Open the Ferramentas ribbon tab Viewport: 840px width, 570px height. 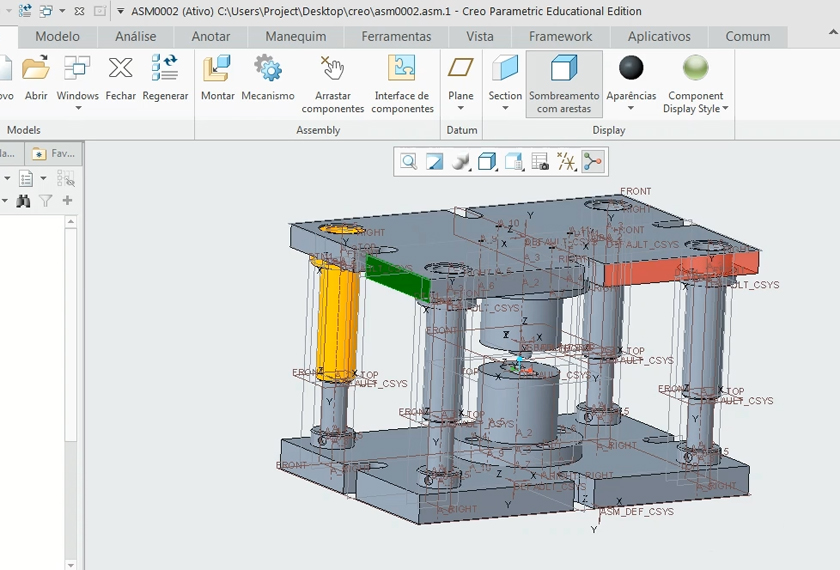(396, 37)
